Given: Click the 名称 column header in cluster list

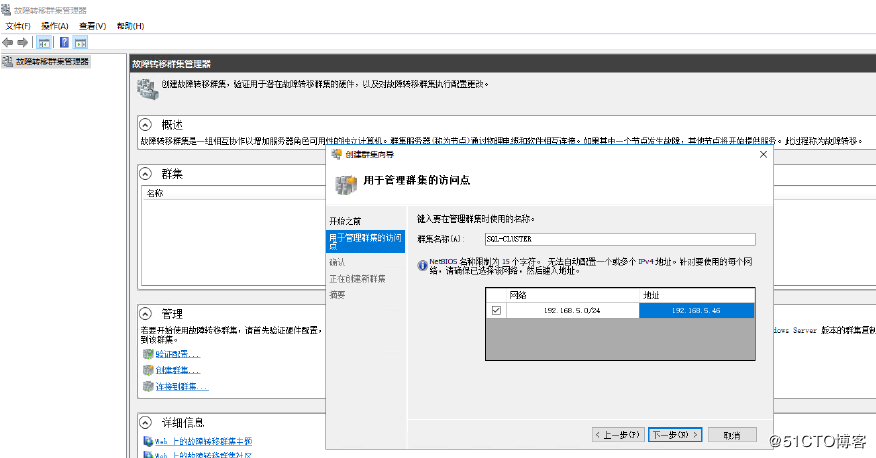Looking at the screenshot, I should pos(155,193).
